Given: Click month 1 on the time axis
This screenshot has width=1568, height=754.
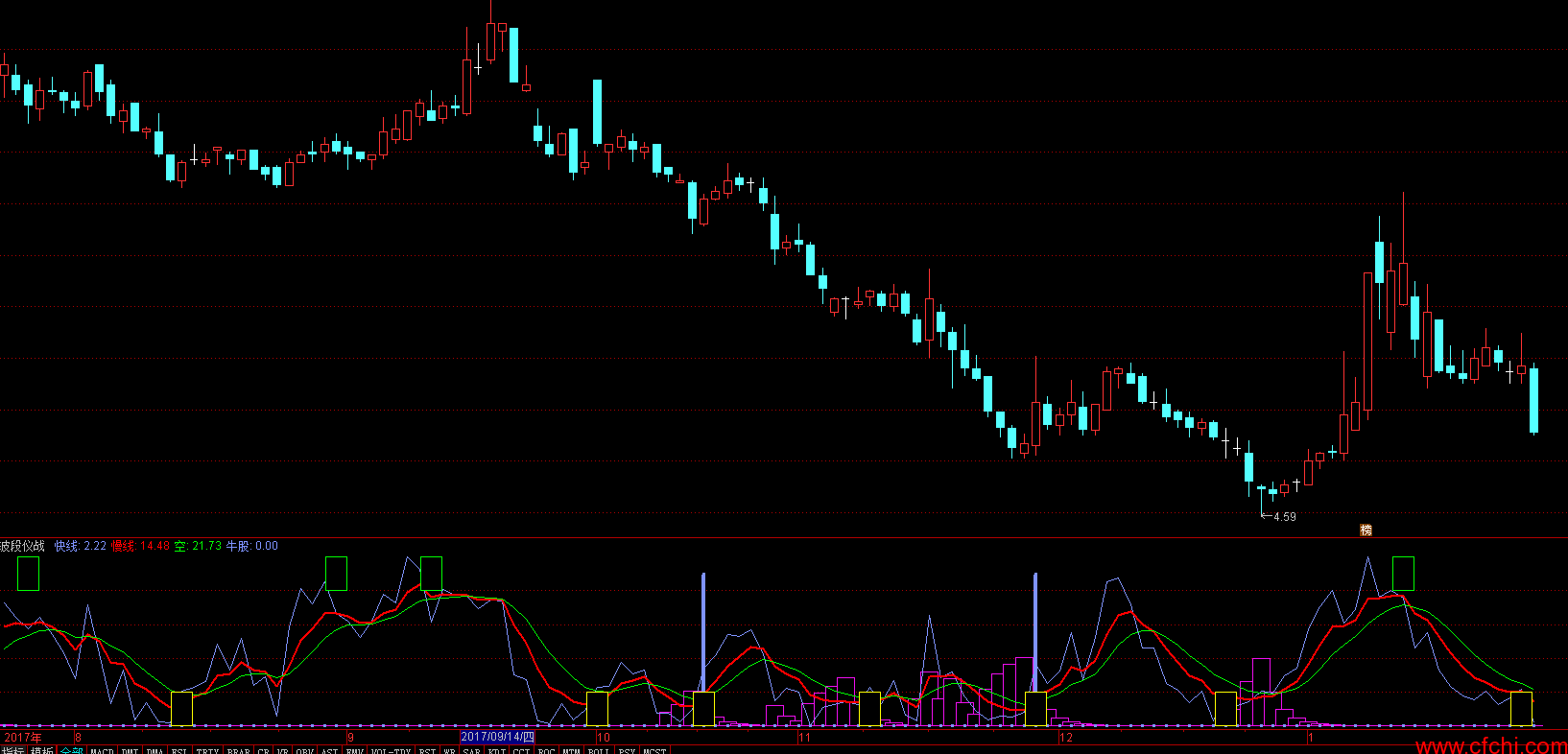Looking at the screenshot, I should click(x=1310, y=738).
